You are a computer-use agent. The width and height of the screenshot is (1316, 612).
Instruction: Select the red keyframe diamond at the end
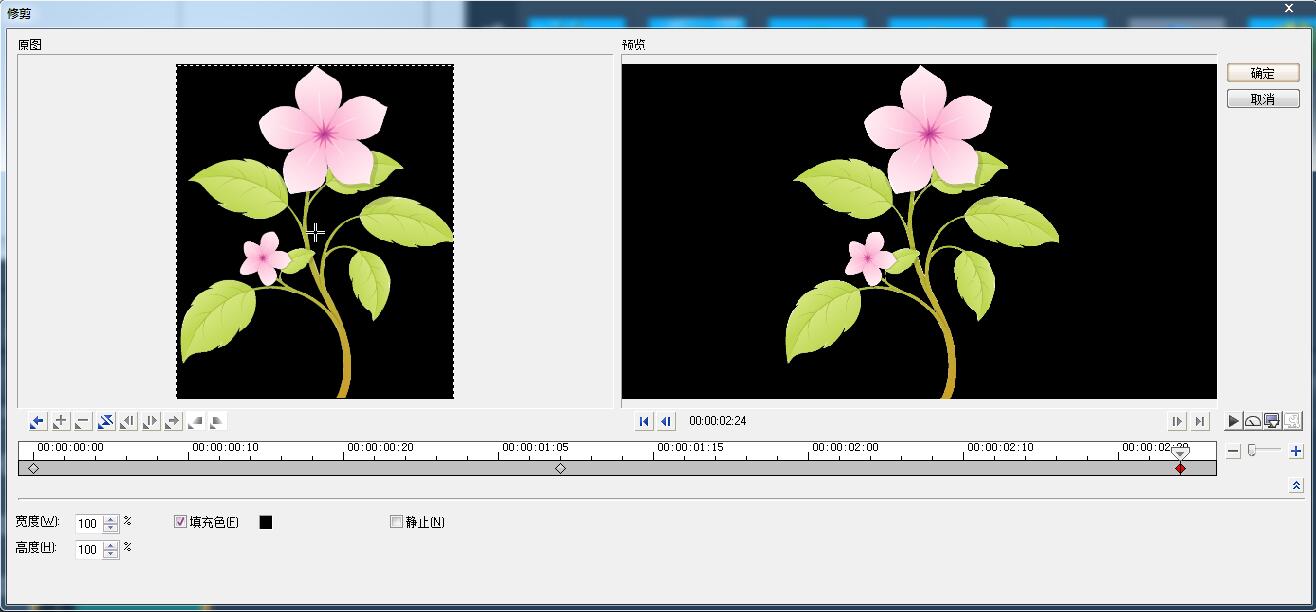tap(1180, 468)
